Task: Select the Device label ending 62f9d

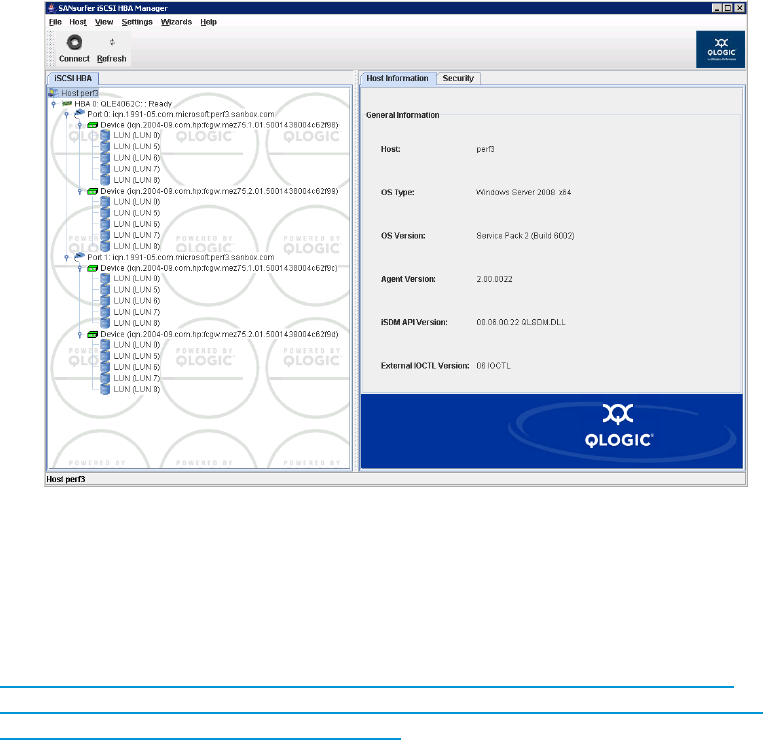Action: (x=219, y=334)
